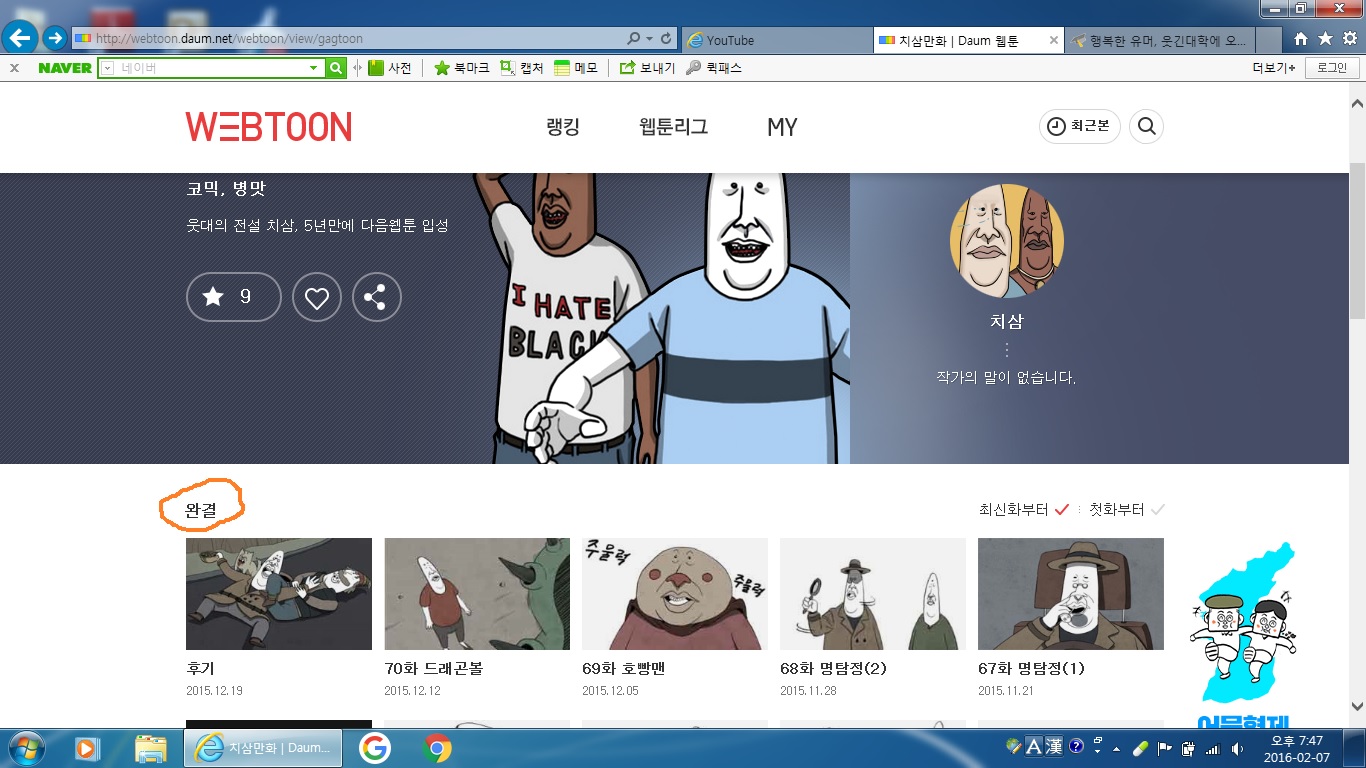Screen dimensions: 1366x768
Task: Sort episodes by 최신화부터
Action: [x=1025, y=509]
